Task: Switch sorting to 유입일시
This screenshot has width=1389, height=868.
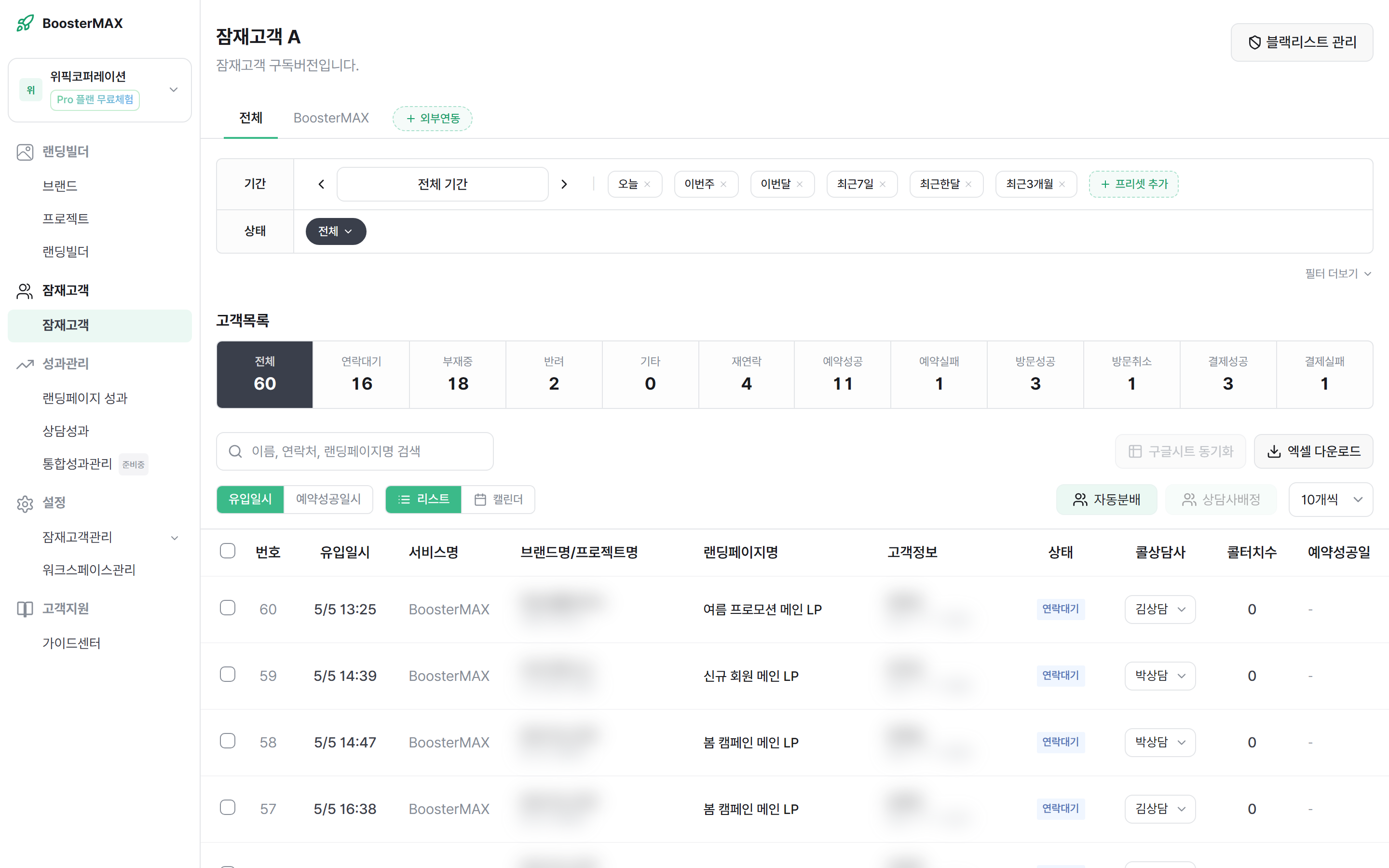Action: coord(250,500)
